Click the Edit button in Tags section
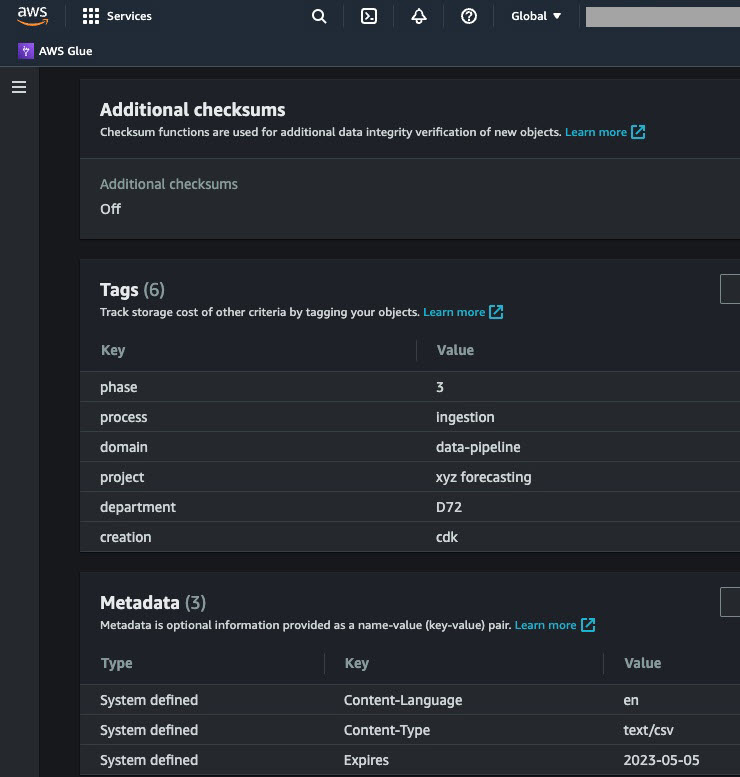The width and height of the screenshot is (740, 777). [x=730, y=289]
